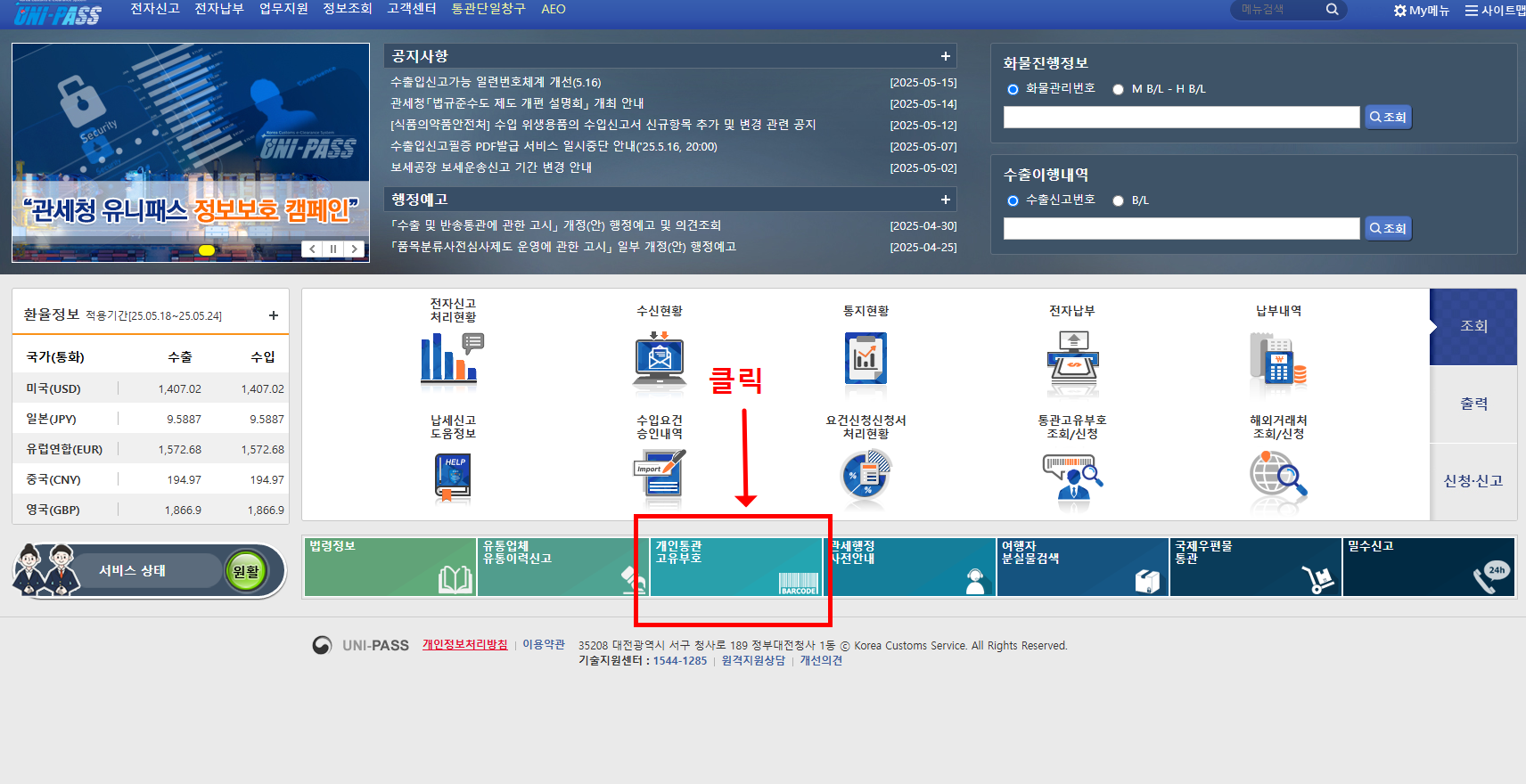
Task: Open notice 수출입신고가능 일련번호체계 개선
Action: (x=496, y=82)
